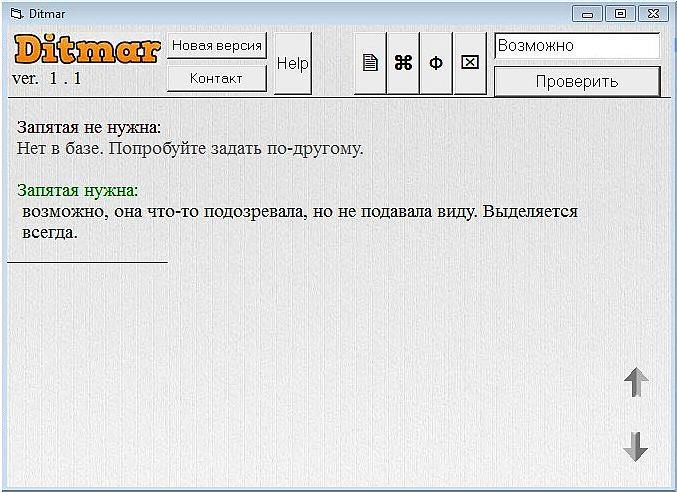Open the Контакт button

click(216, 78)
